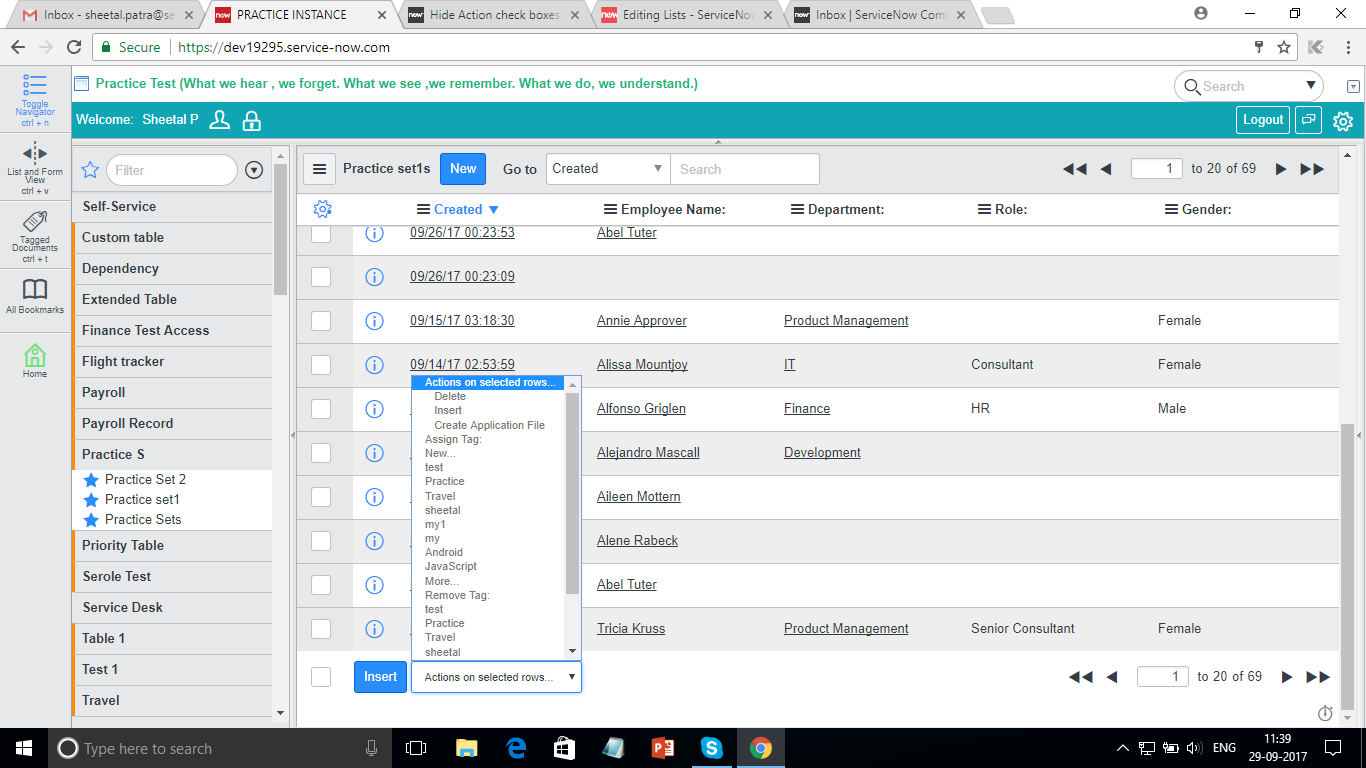Open the list personalization gear icon

click(320, 209)
